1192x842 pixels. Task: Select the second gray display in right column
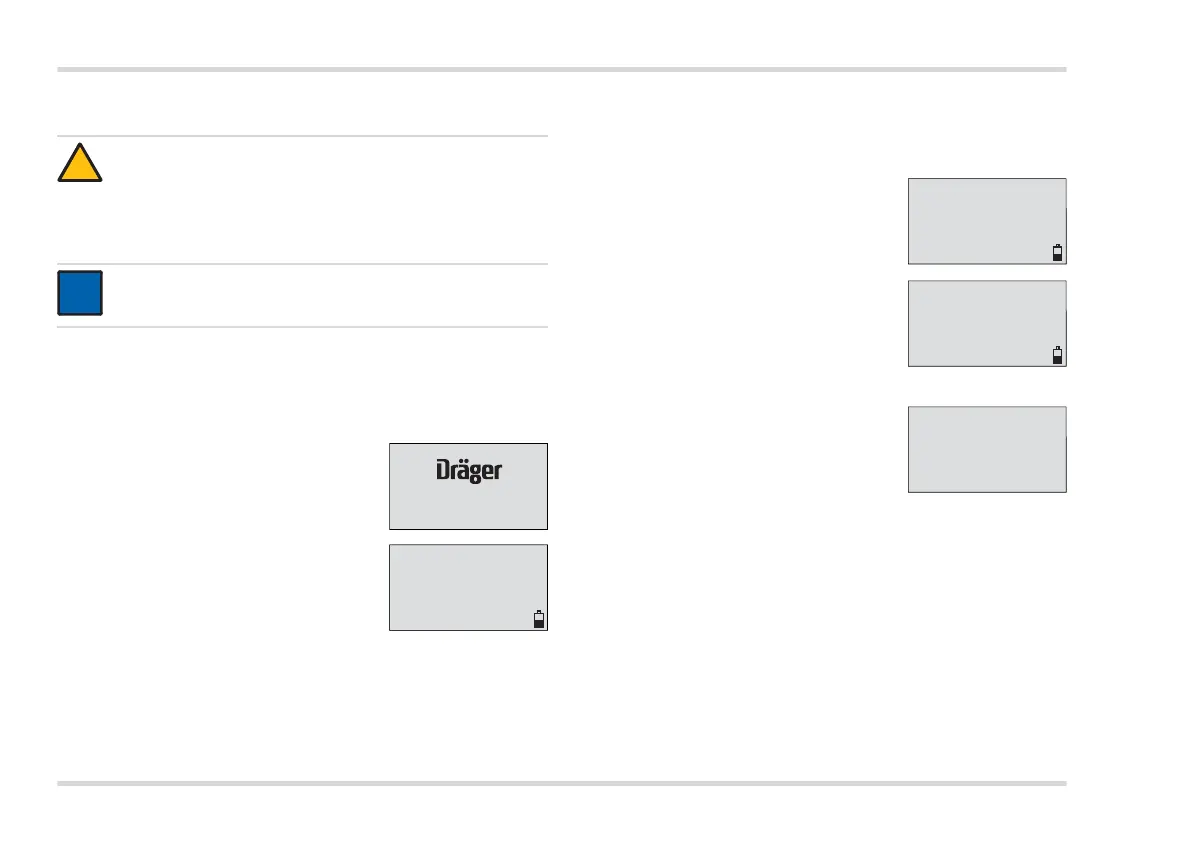tap(988, 324)
